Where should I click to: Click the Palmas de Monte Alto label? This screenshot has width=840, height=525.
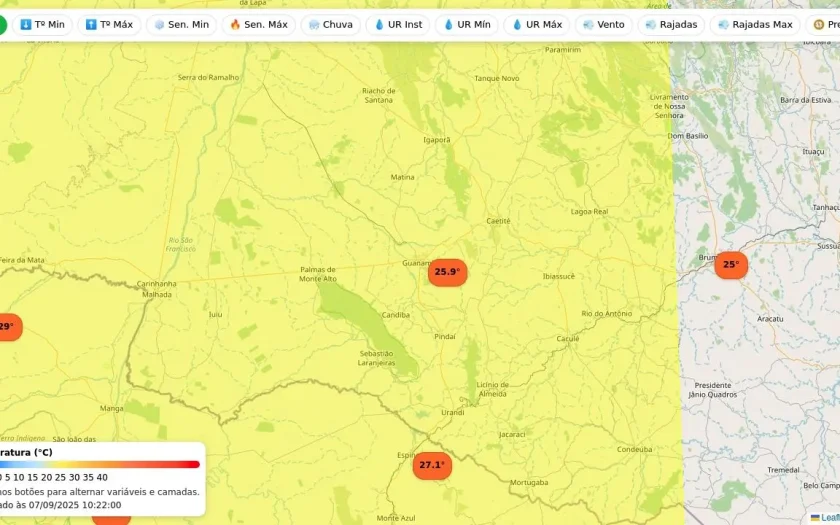tap(318, 274)
